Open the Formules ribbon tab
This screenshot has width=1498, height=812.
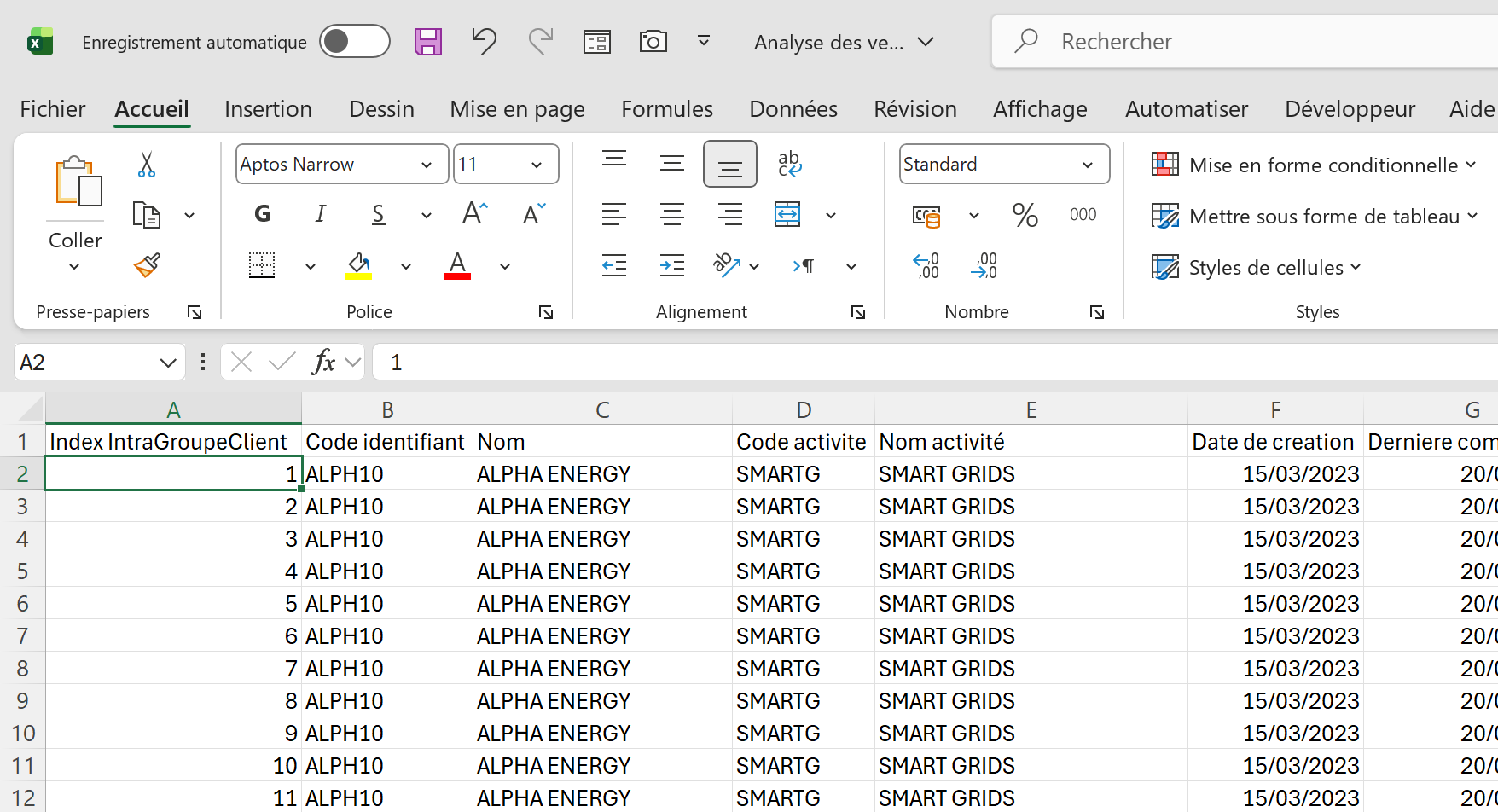point(666,109)
